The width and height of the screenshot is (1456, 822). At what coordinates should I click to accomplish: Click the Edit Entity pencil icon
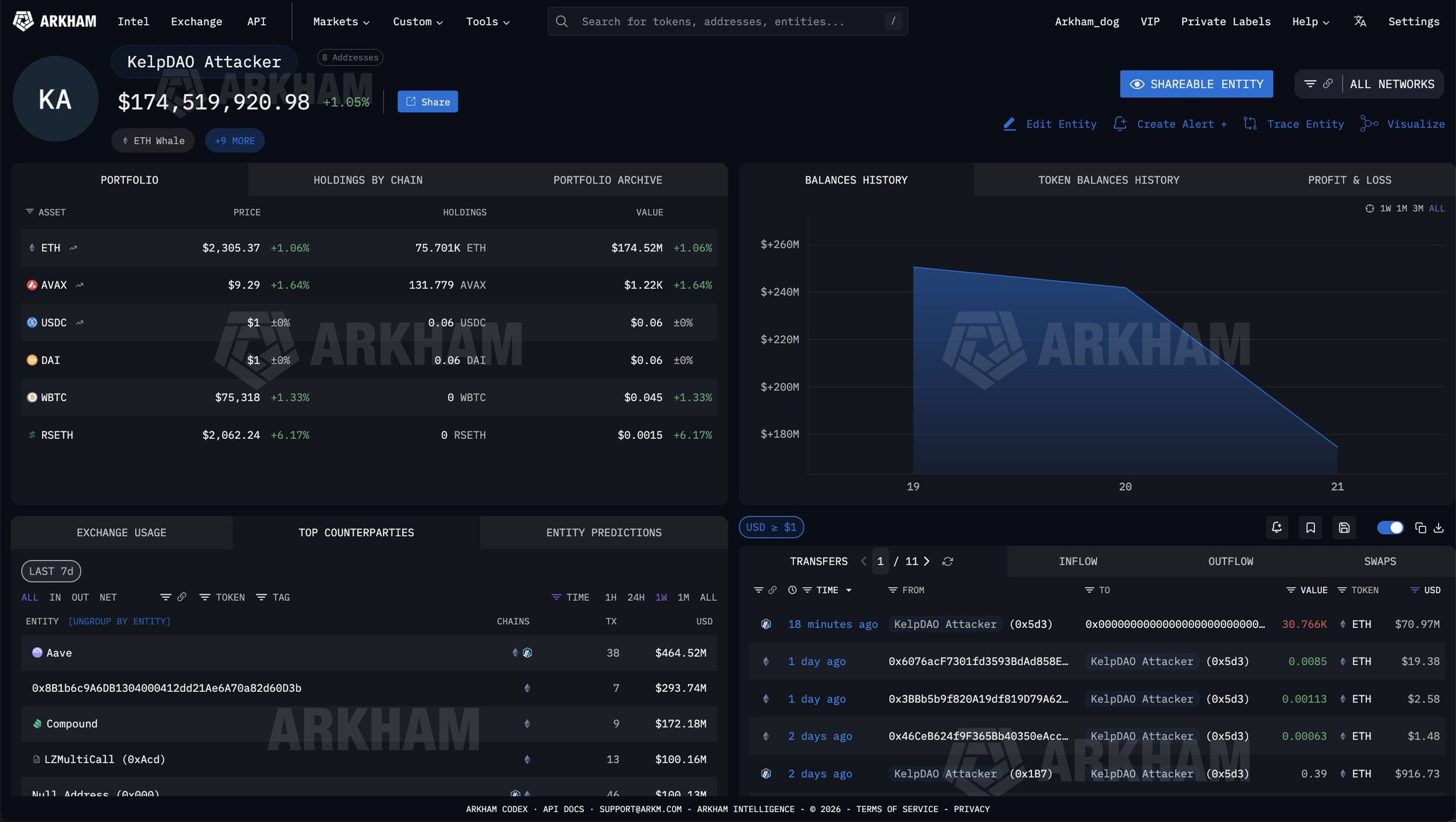point(1009,124)
